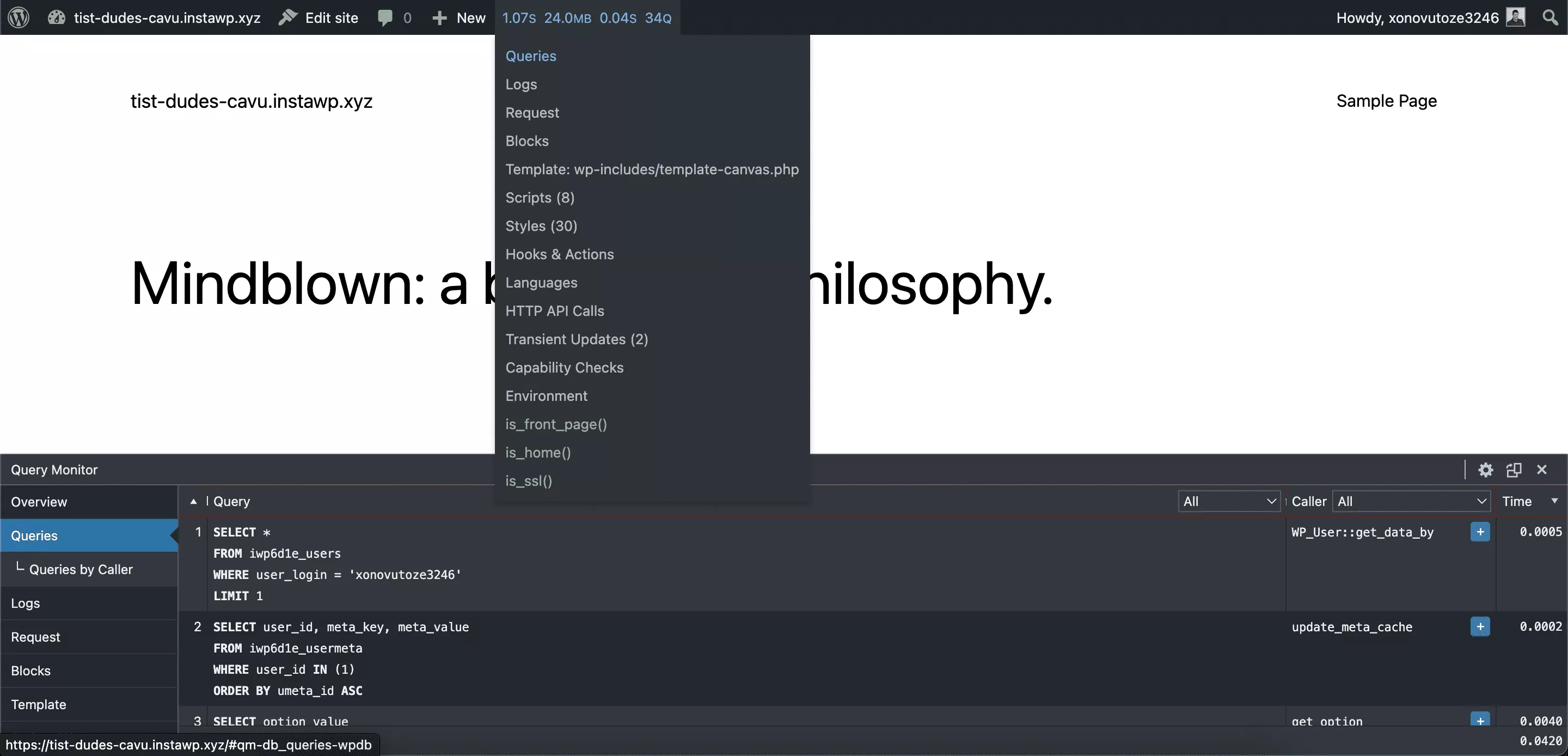Expand the Transient Updates (2) section

(576, 339)
